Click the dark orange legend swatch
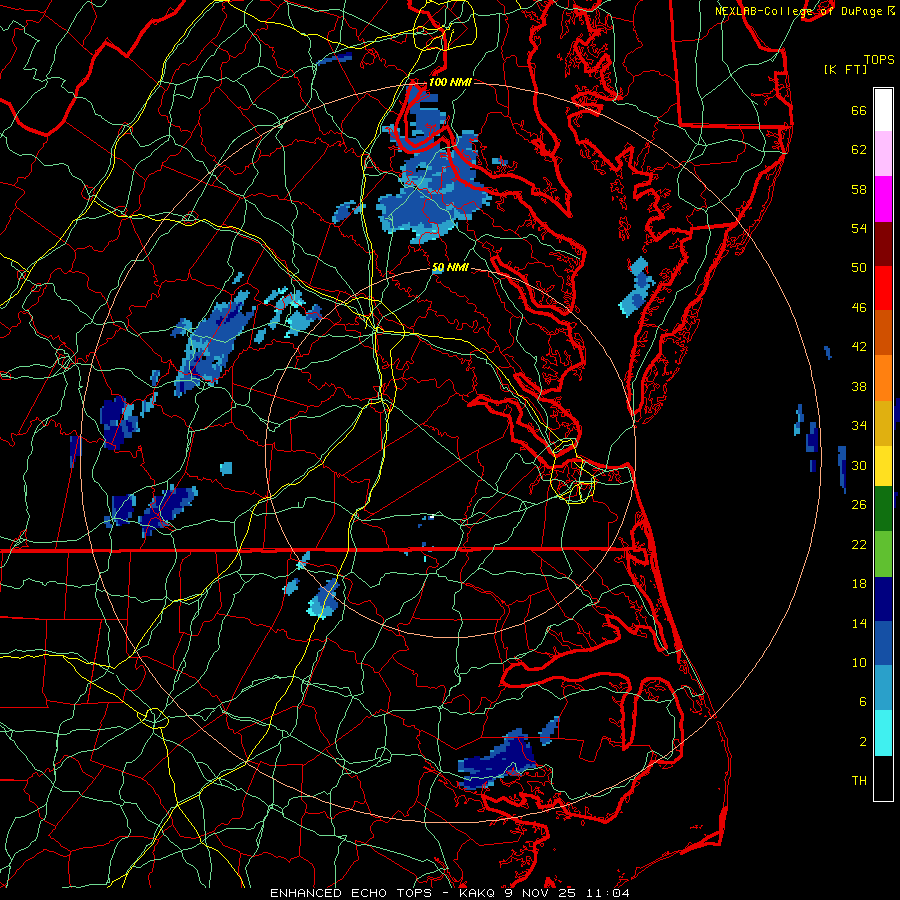The image size is (900, 900). [883, 332]
